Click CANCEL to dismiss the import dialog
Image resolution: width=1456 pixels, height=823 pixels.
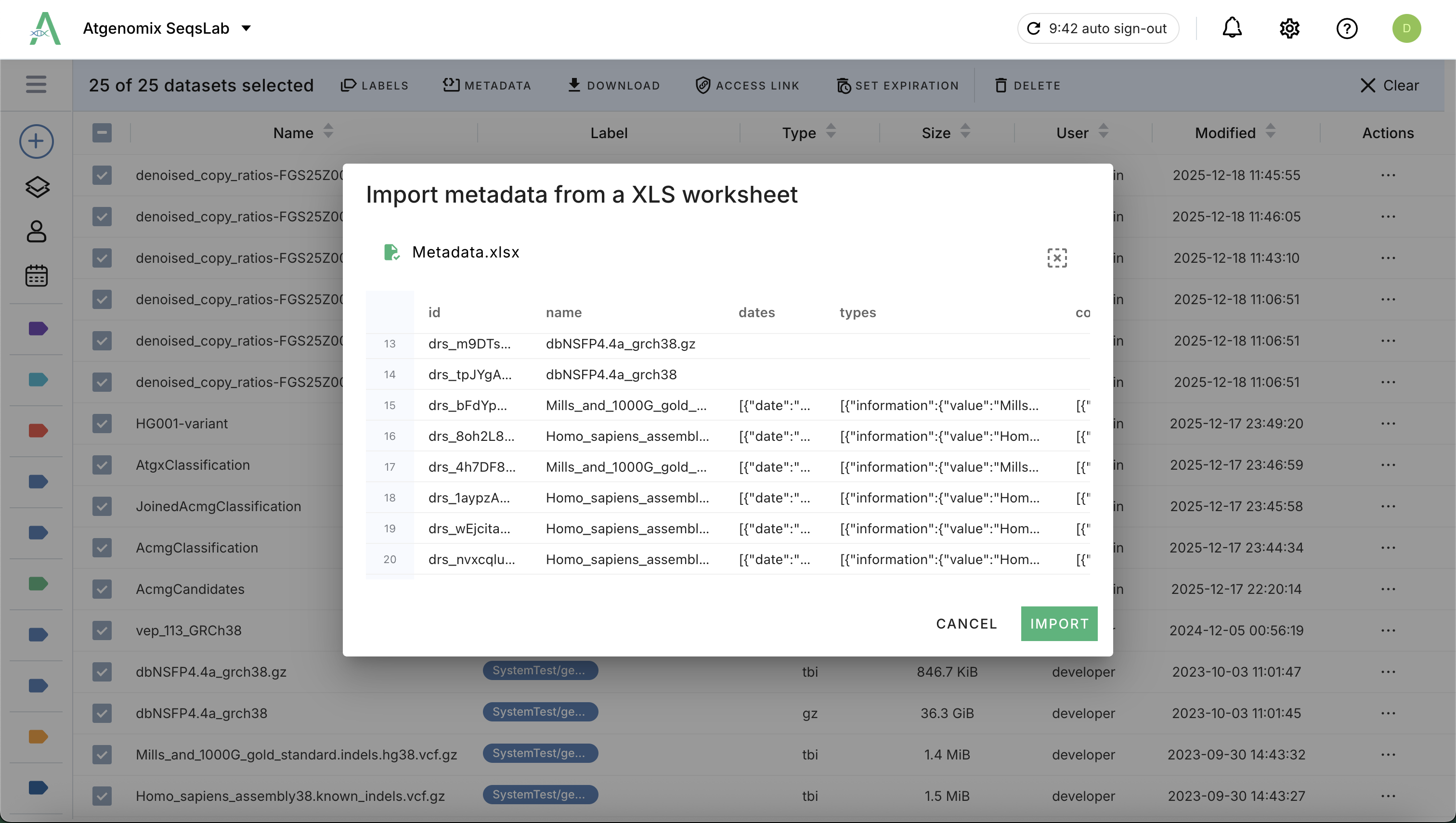coord(966,623)
